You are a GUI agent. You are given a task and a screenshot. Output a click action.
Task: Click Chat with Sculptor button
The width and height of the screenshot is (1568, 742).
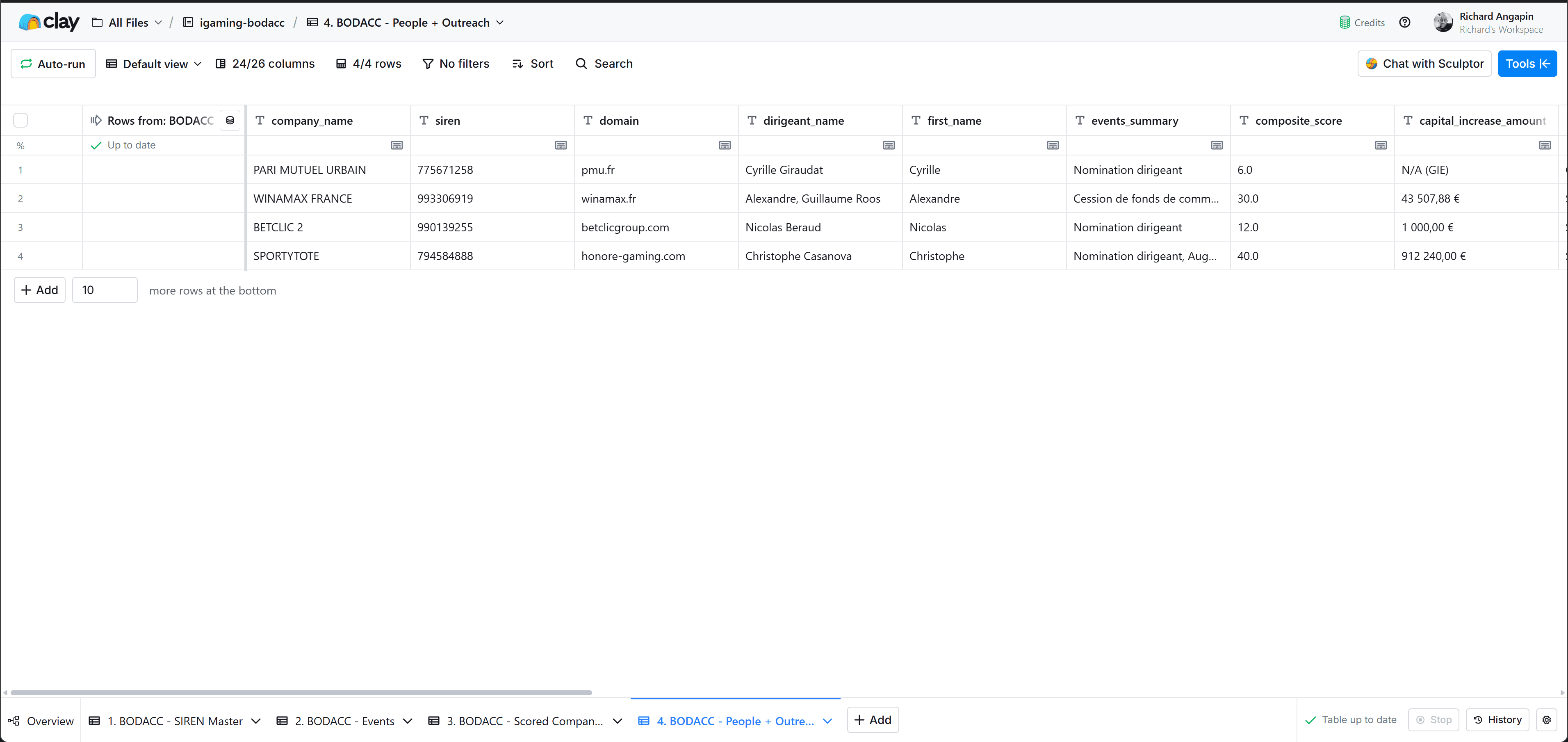tap(1424, 64)
